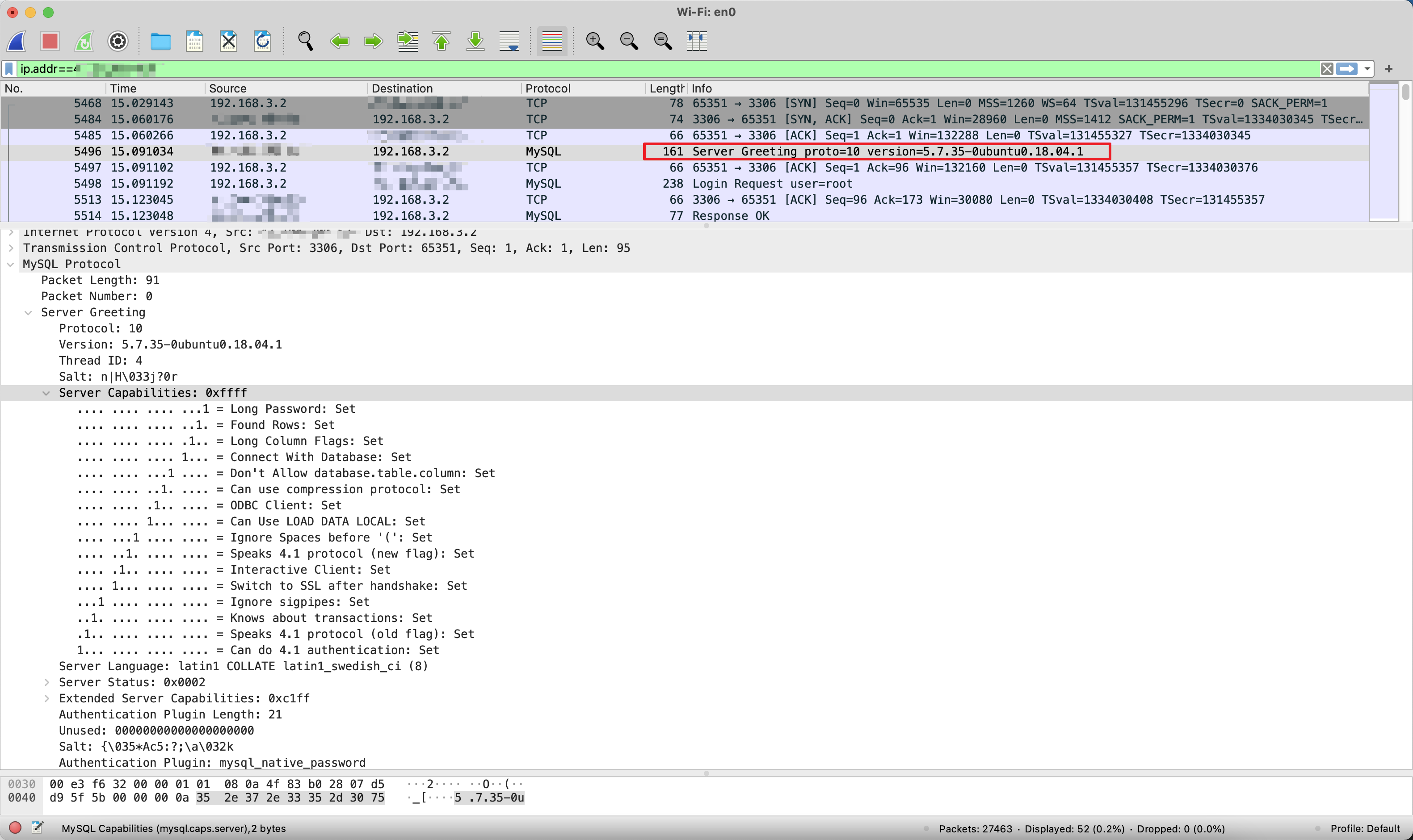Reset text to normal size
This screenshot has height=840, width=1413.
tap(663, 41)
